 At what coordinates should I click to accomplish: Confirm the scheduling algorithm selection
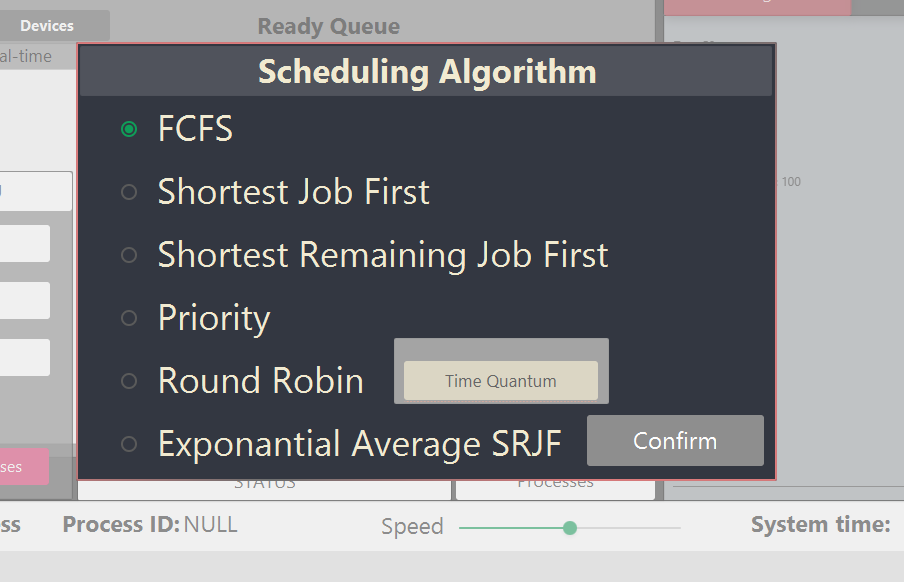[x=675, y=441]
